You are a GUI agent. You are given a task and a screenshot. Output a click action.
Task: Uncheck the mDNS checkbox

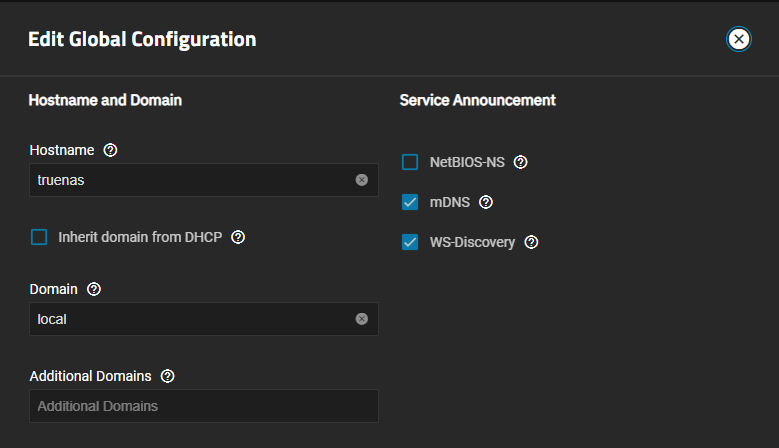pyautogui.click(x=410, y=202)
